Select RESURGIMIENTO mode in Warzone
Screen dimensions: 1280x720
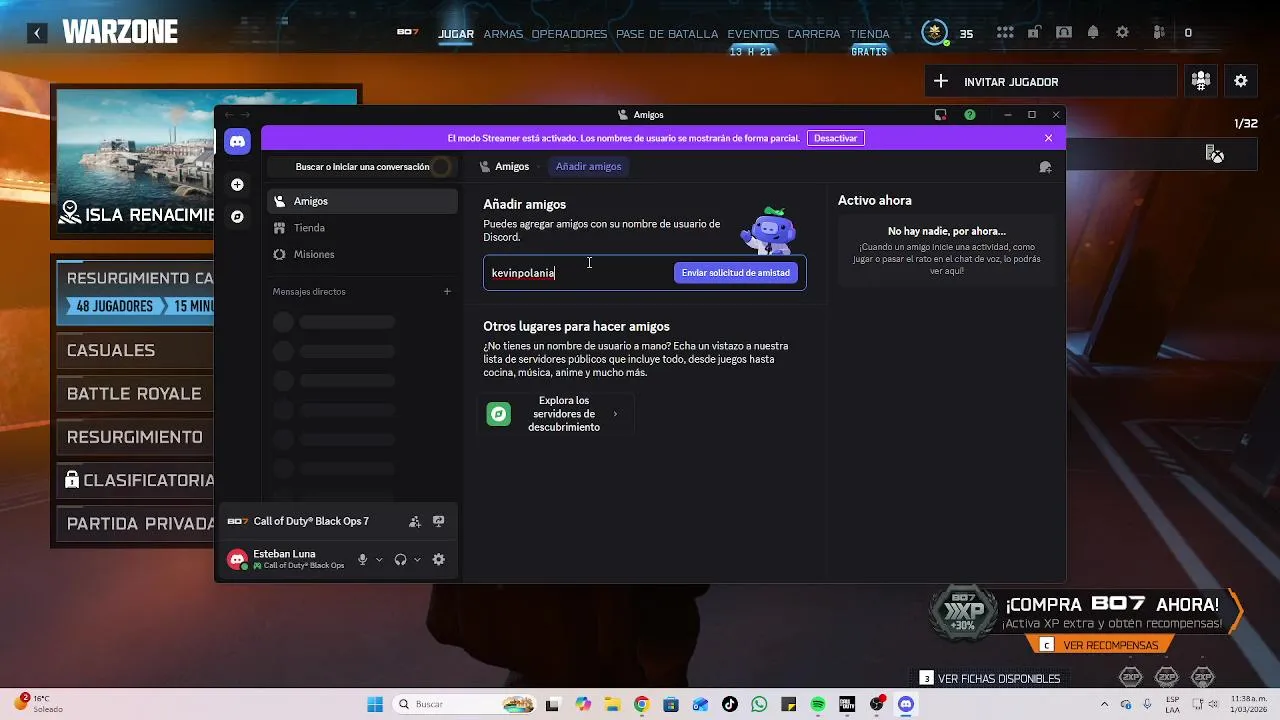tap(133, 437)
